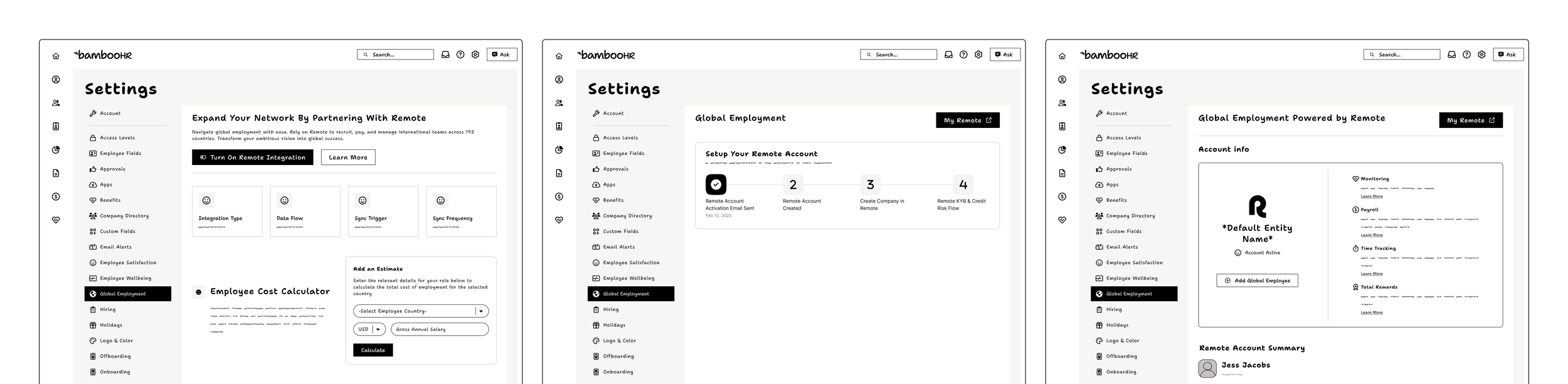This screenshot has height=384, width=1568.
Task: Click Add Global Employee button
Action: point(1257,280)
